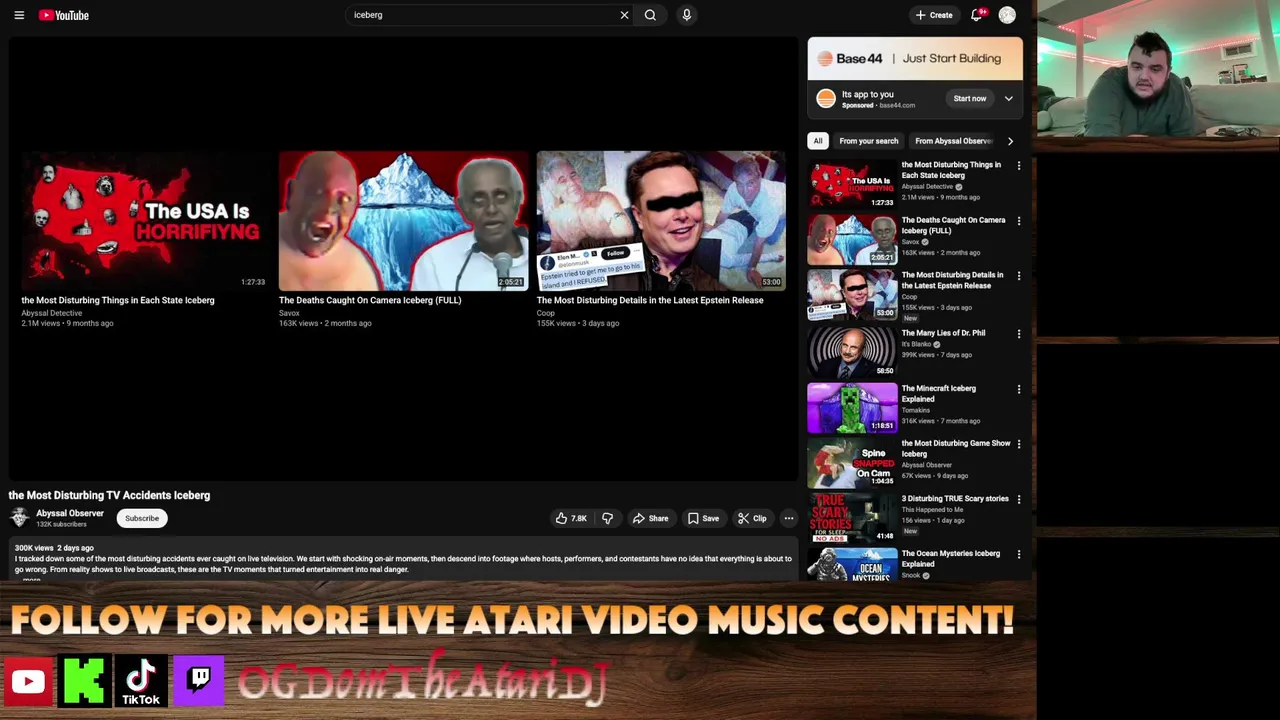This screenshot has width=1280, height=720.
Task: Open endscreen Epstein Release video thumbnail
Action: point(660,220)
